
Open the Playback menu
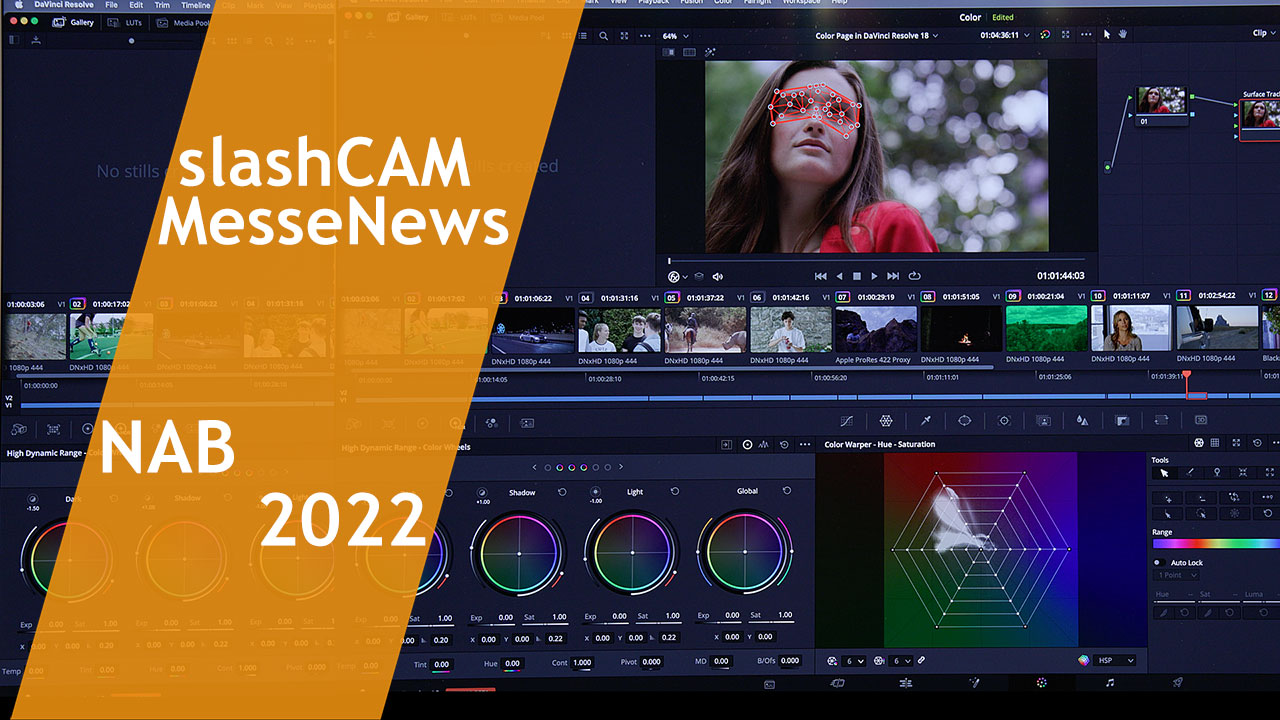[654, 3]
